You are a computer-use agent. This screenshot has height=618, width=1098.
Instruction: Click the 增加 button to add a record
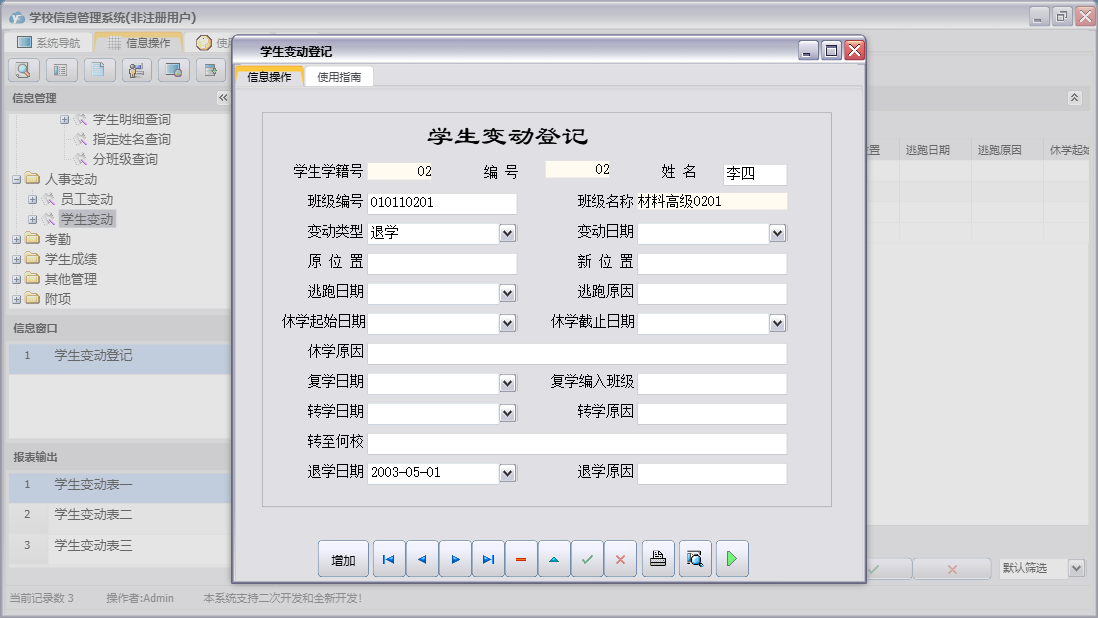tap(343, 559)
